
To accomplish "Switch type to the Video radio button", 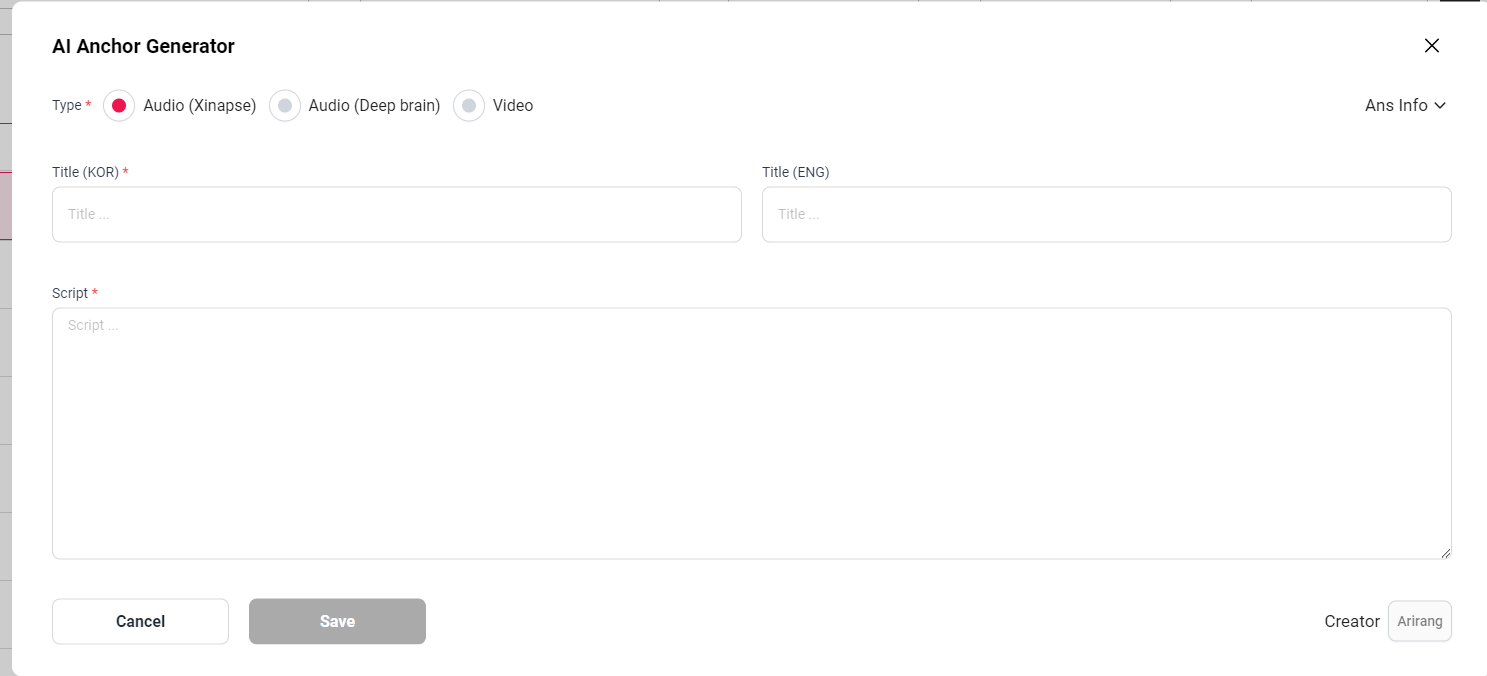I will [469, 106].
